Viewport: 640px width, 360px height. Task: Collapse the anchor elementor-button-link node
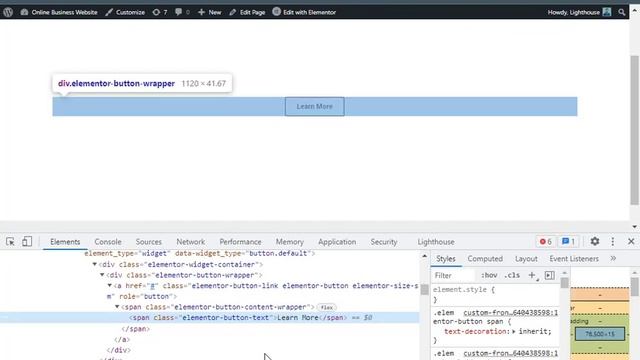[110, 286]
